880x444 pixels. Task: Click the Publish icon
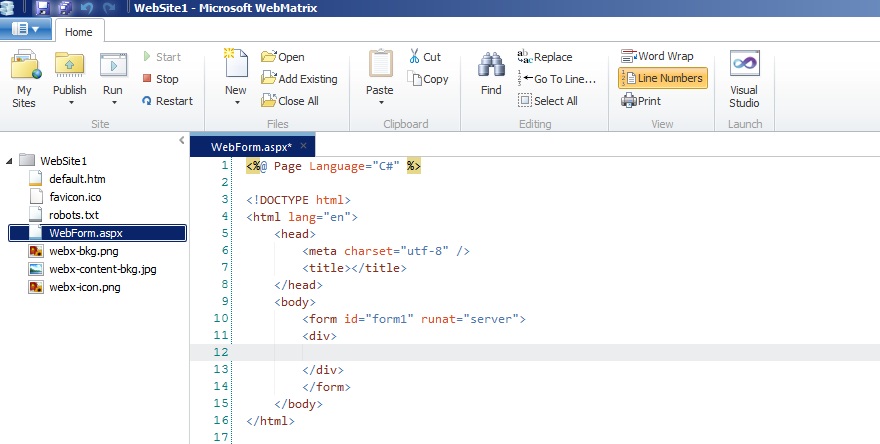coord(70,66)
